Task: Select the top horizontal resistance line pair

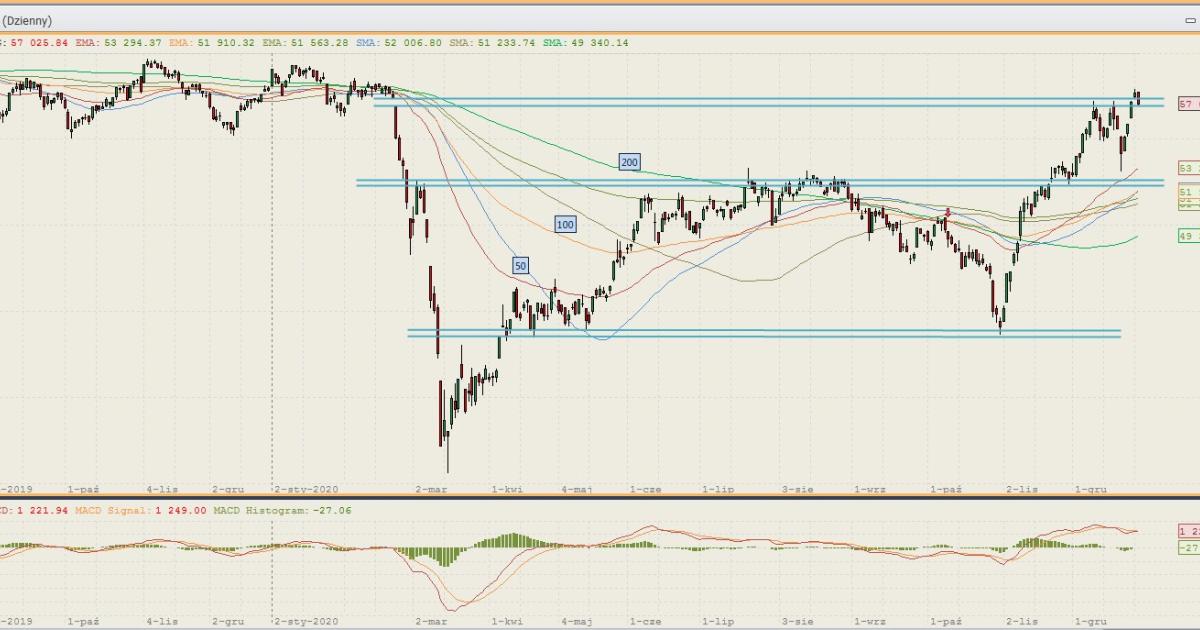Action: (768, 102)
